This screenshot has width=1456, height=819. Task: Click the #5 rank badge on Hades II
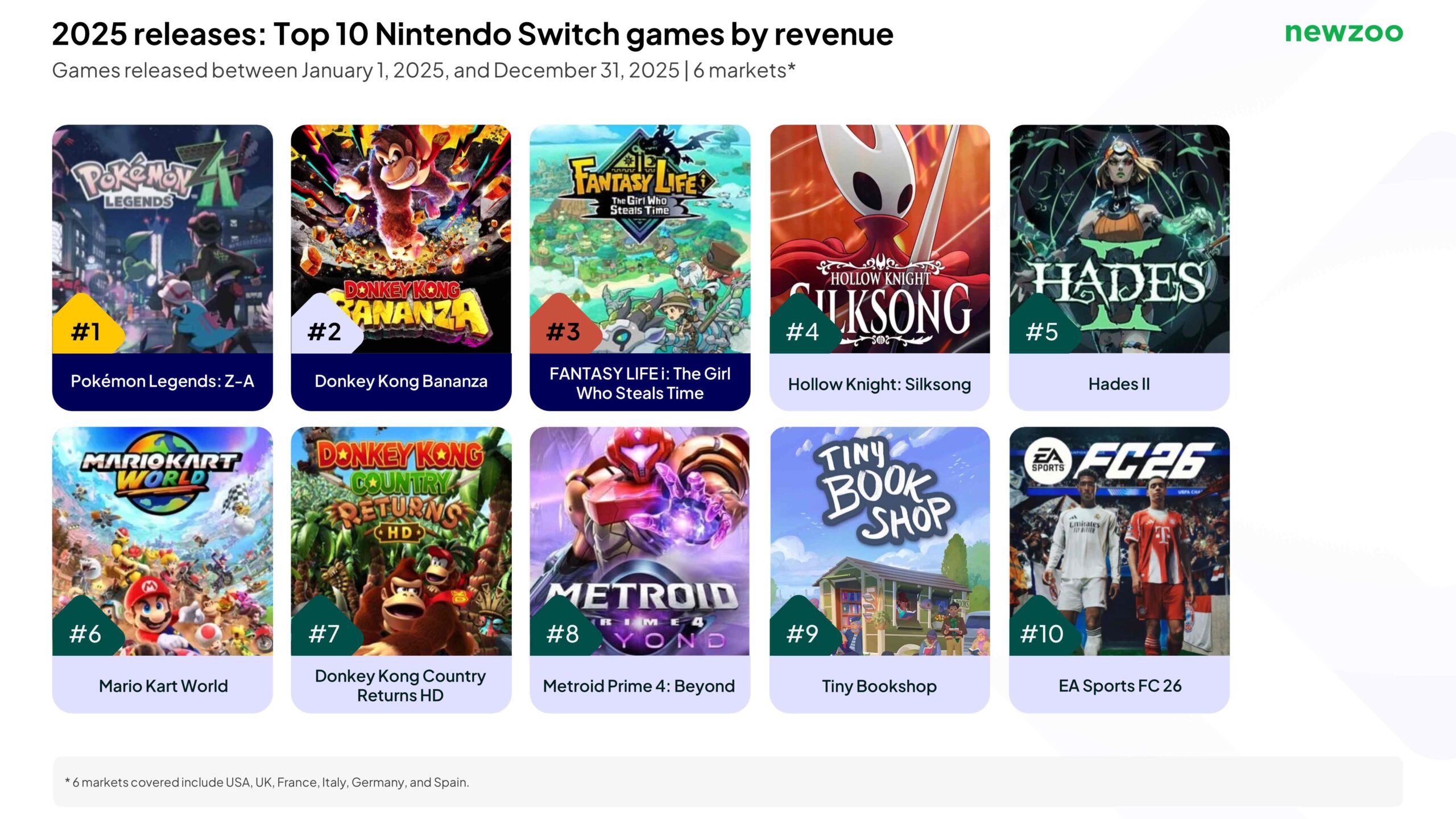click(1042, 330)
